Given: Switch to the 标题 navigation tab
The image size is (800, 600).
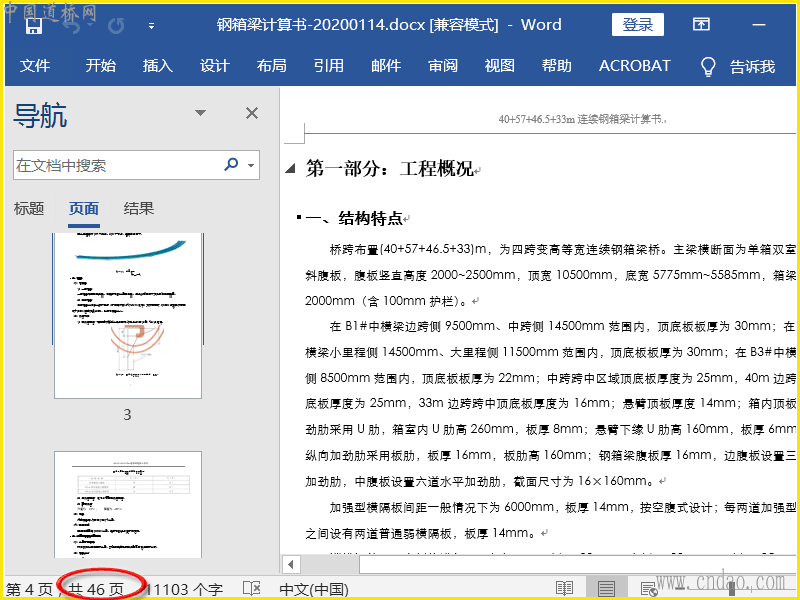Looking at the screenshot, I should tap(29, 208).
